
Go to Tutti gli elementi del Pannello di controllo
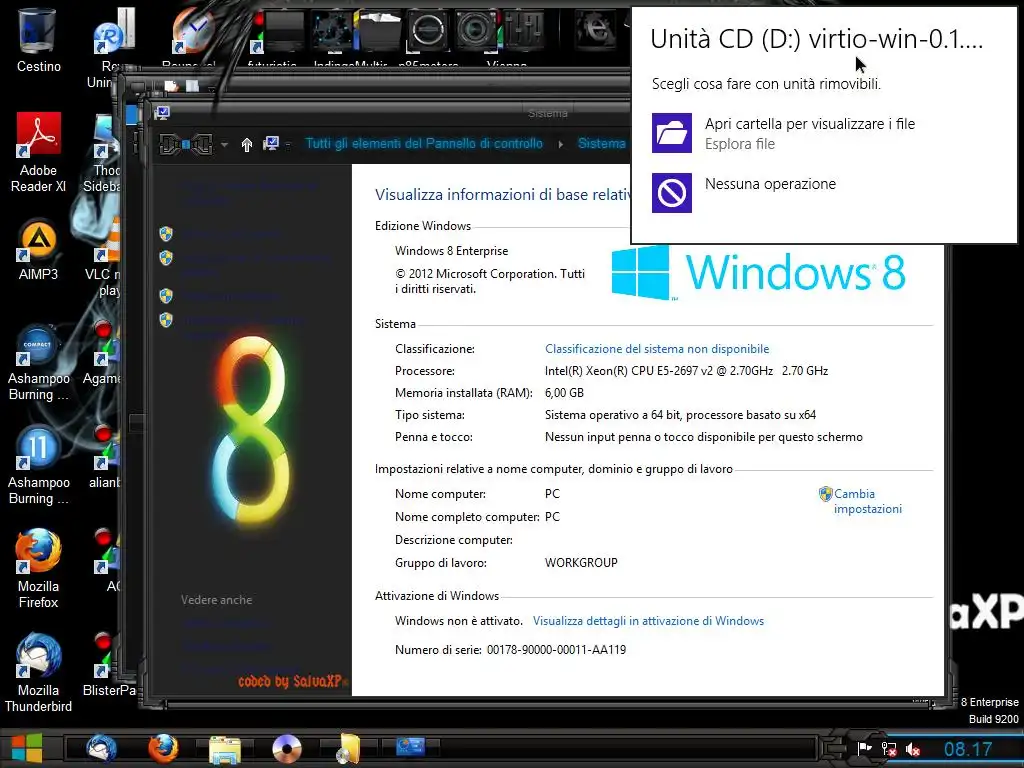point(424,143)
